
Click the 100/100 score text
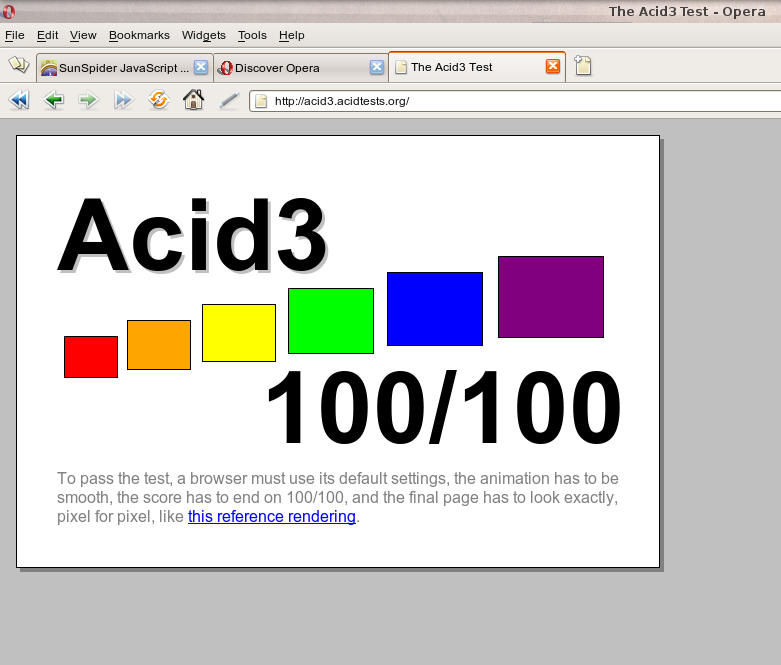click(x=444, y=407)
